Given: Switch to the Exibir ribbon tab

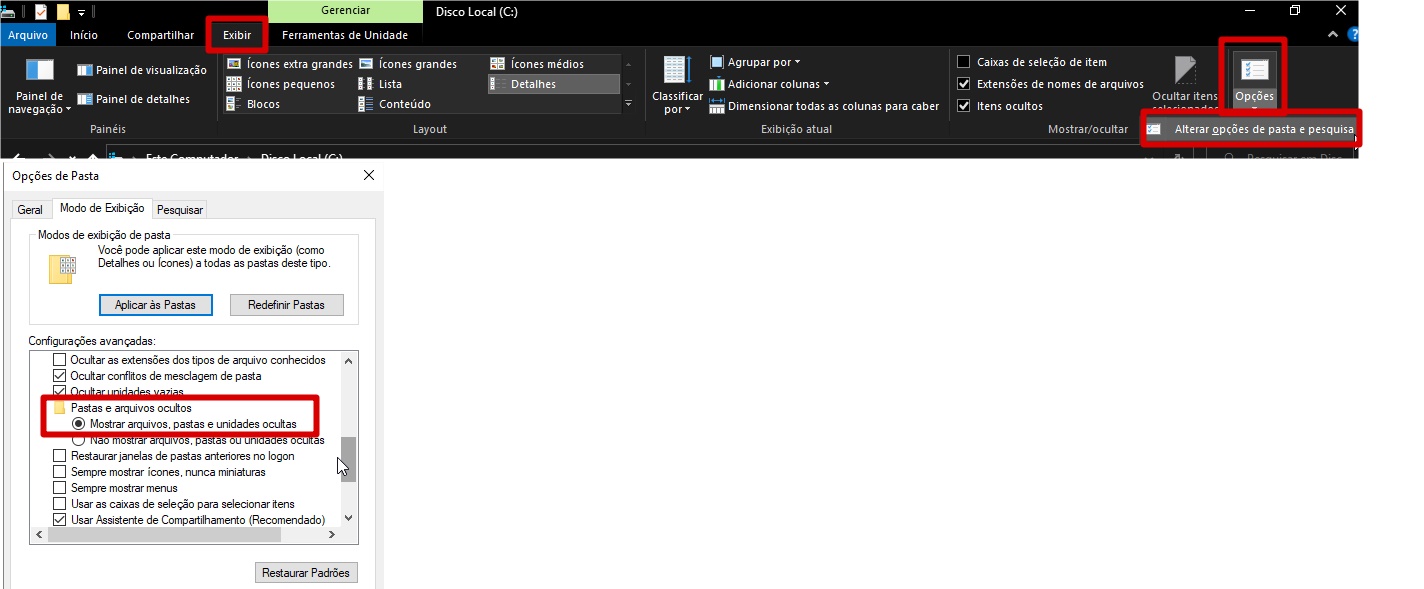Looking at the screenshot, I should (237, 35).
